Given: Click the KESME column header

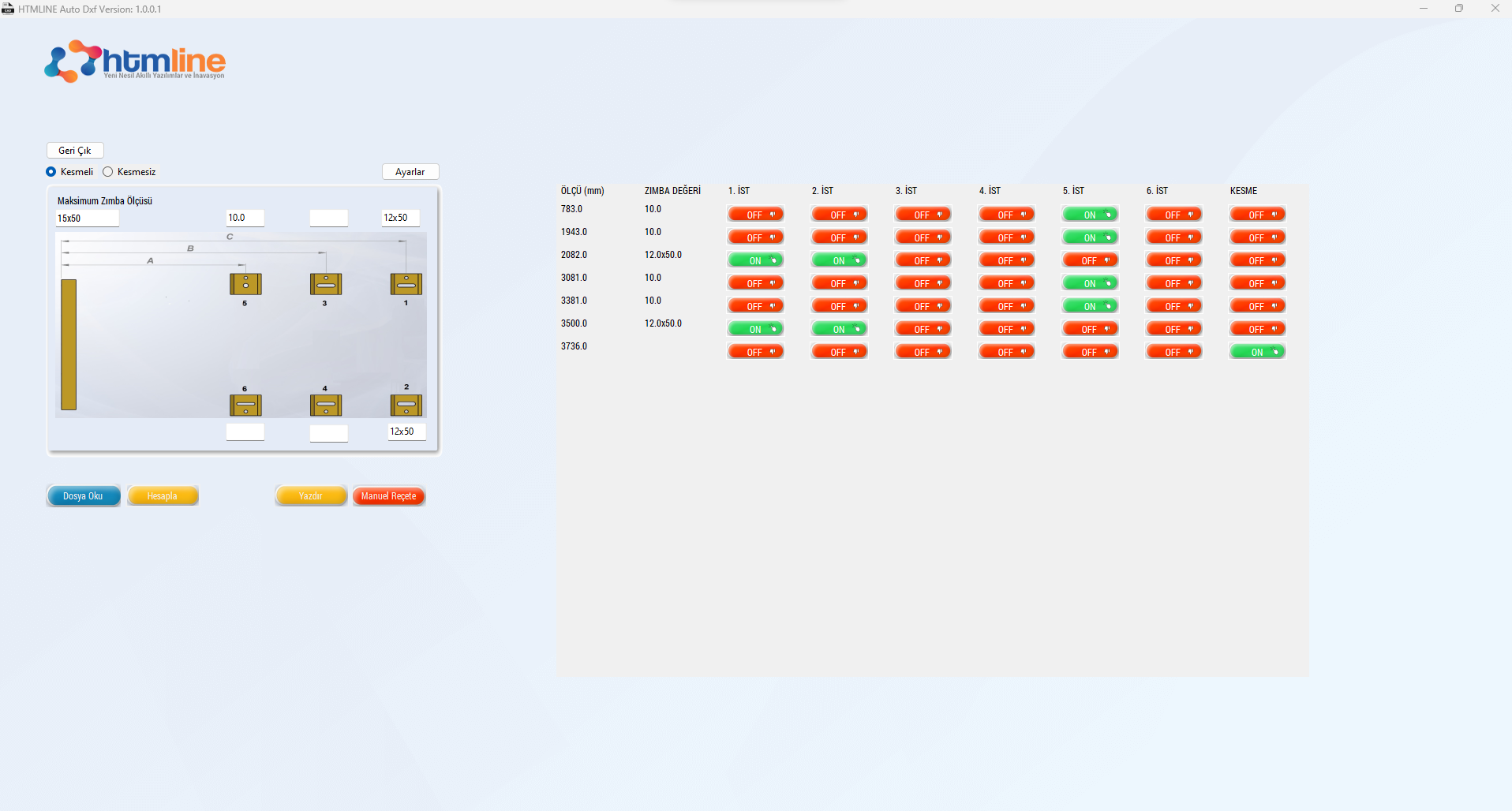Looking at the screenshot, I should pyautogui.click(x=1244, y=191).
